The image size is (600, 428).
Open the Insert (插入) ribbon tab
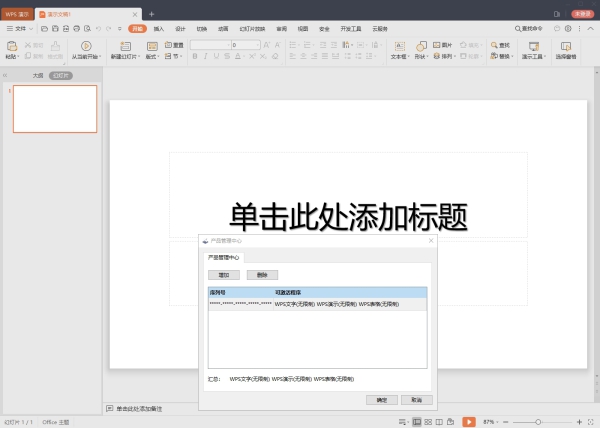tap(158, 30)
